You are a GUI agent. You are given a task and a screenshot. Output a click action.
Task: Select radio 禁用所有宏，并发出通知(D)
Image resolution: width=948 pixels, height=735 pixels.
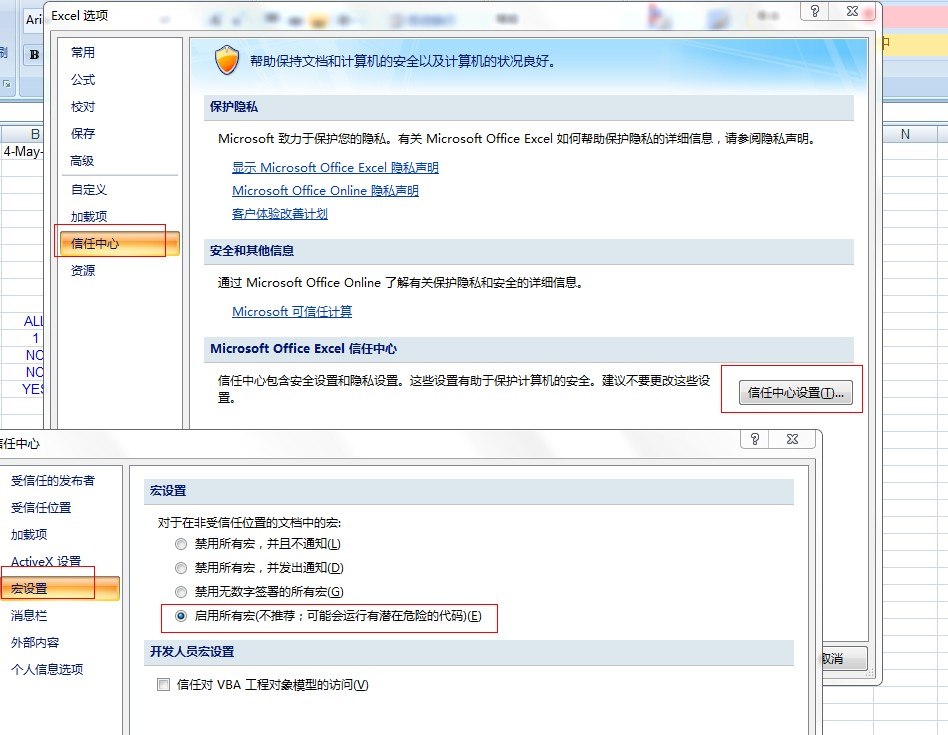181,568
